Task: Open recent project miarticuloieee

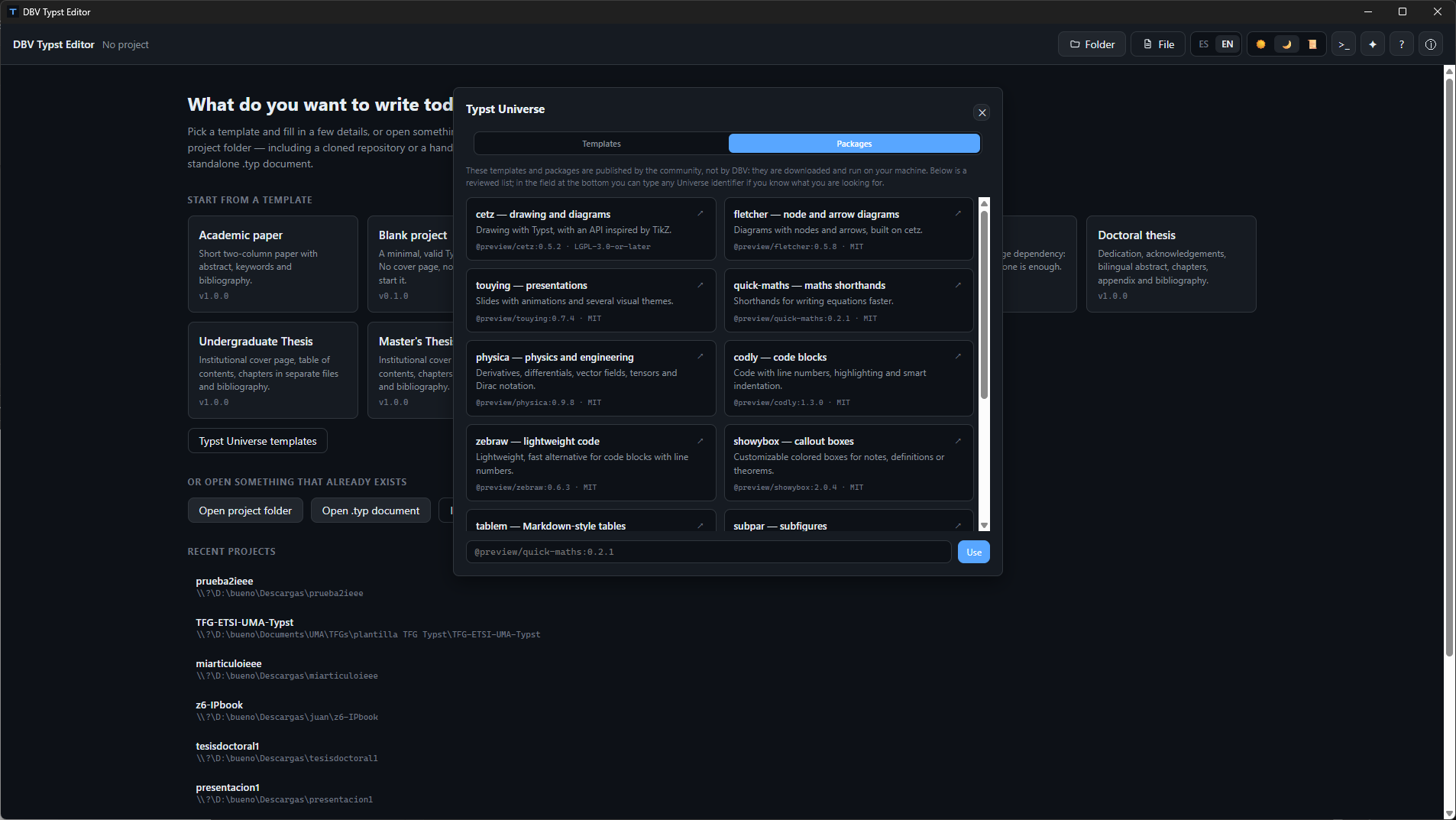Action: 286,669
